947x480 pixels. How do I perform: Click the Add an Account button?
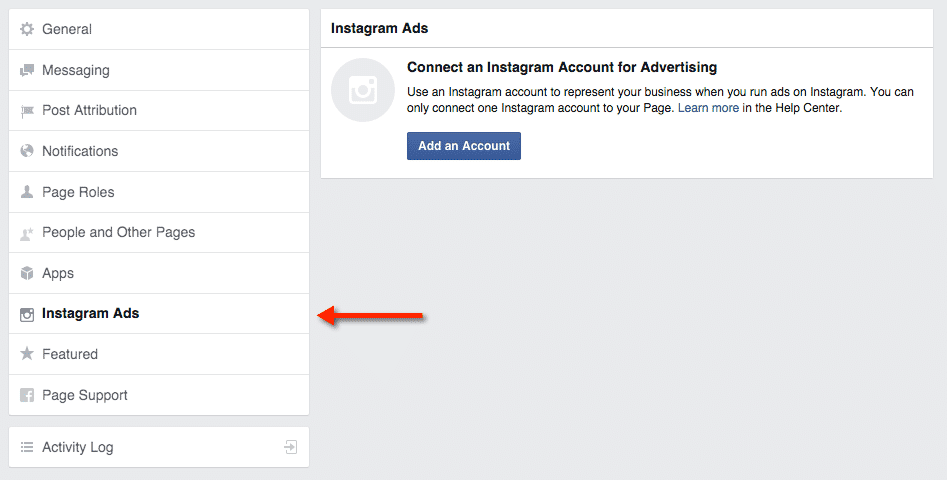(x=464, y=146)
